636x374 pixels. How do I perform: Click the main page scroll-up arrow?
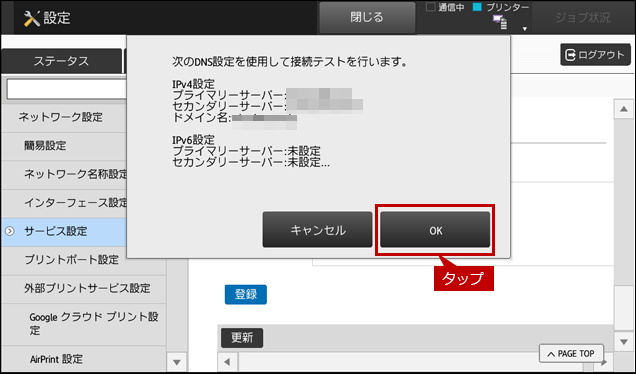tap(623, 109)
